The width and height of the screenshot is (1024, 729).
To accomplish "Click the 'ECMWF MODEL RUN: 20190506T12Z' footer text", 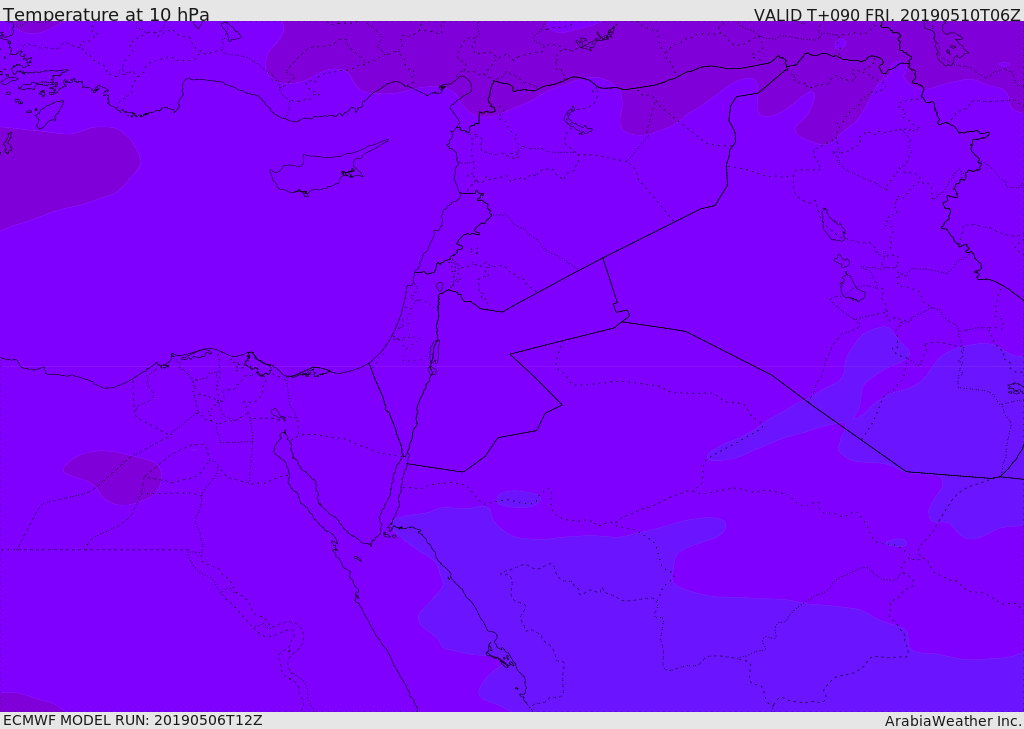I will pos(133,720).
